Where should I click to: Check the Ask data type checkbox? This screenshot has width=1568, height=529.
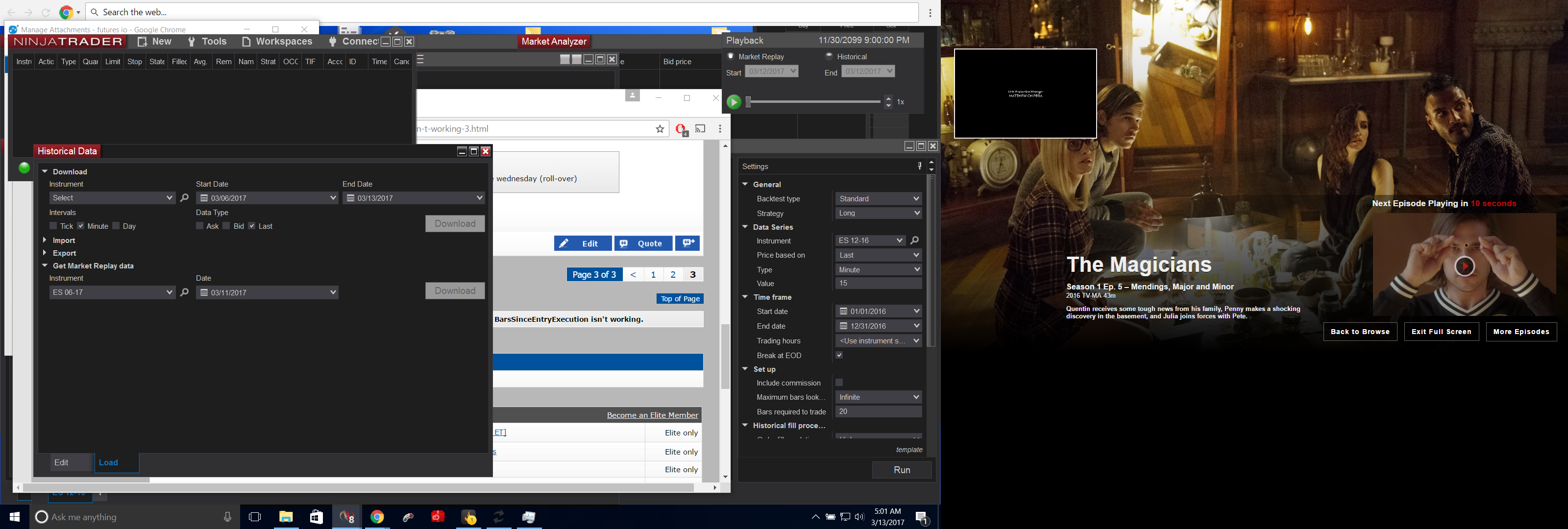click(x=199, y=226)
